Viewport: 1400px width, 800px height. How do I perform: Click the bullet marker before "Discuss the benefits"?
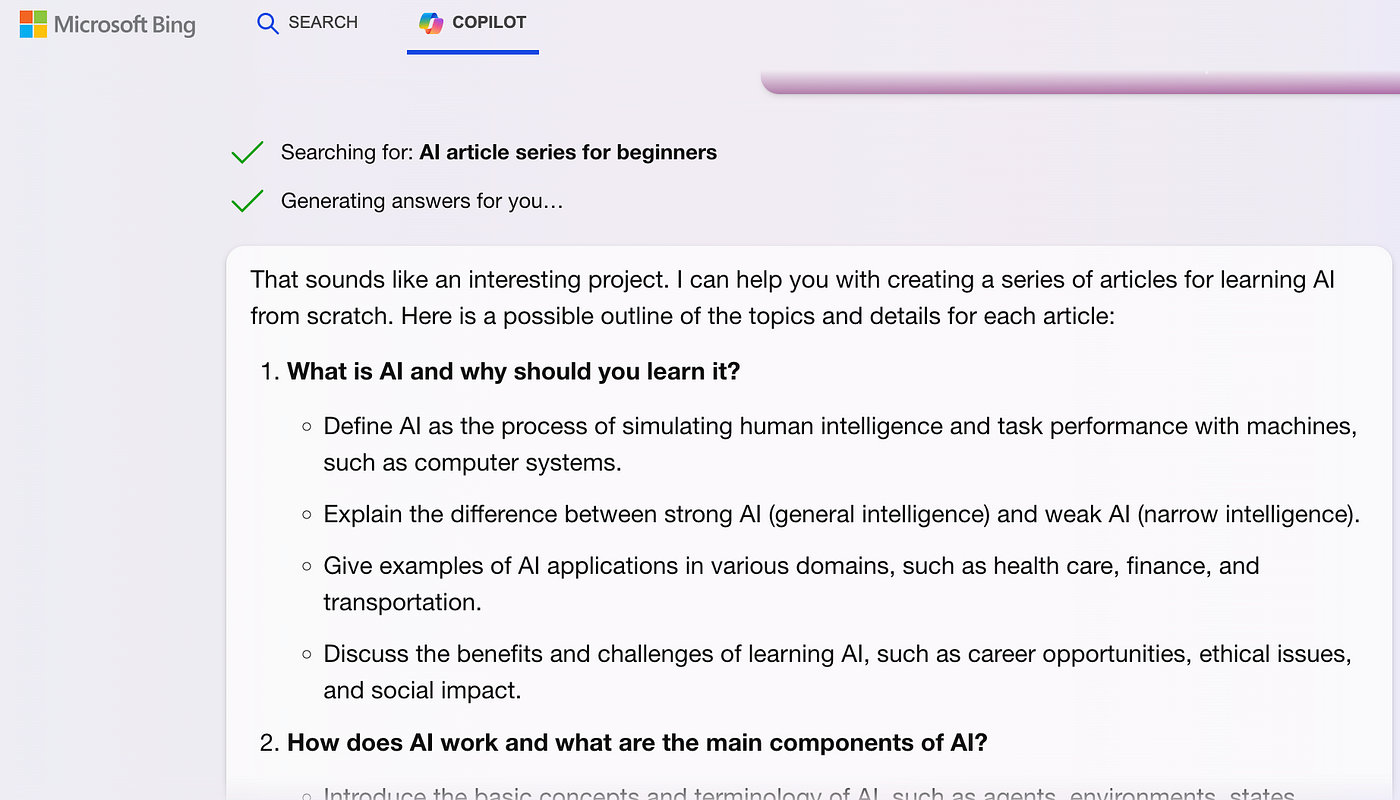click(x=307, y=655)
